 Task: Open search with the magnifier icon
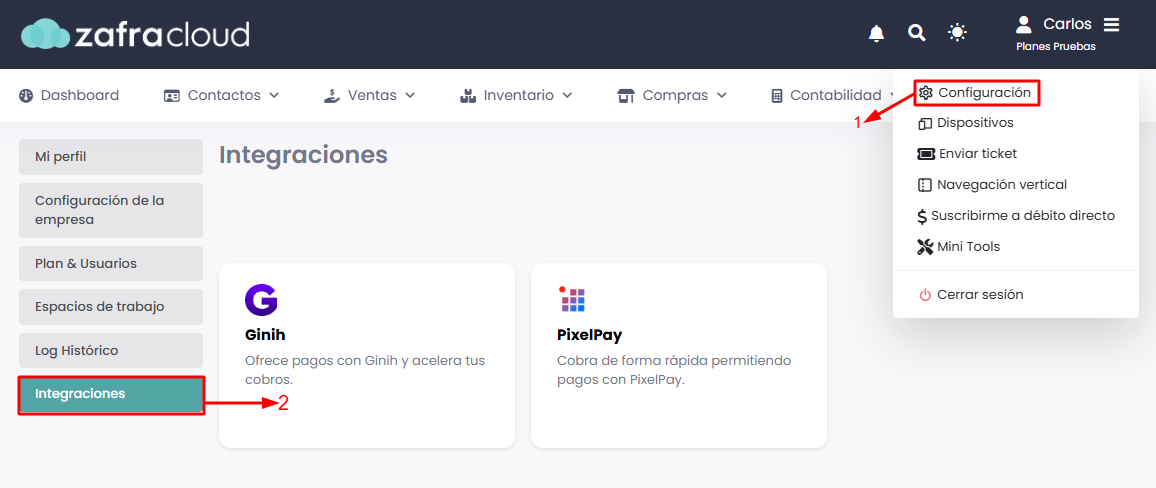tap(917, 34)
